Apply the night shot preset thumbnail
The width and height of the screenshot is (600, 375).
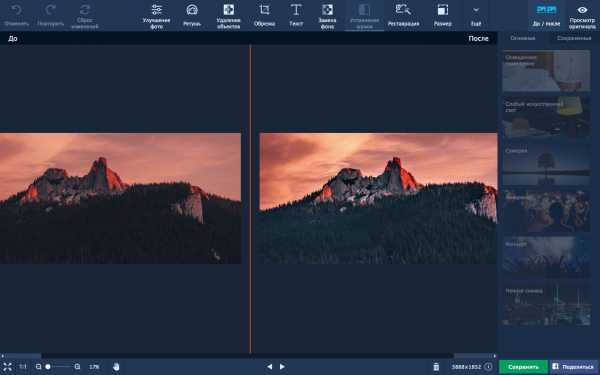(x=546, y=305)
